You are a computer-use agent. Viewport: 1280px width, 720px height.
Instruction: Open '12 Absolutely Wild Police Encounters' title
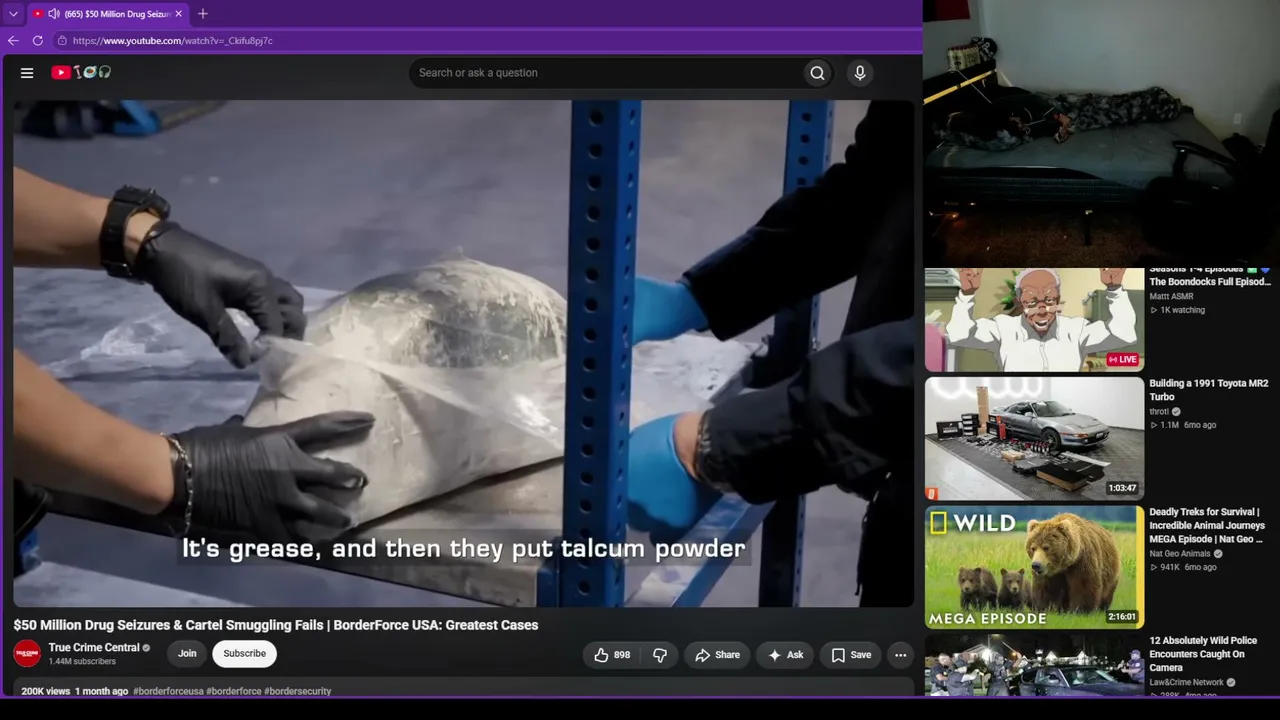[x=1203, y=654]
